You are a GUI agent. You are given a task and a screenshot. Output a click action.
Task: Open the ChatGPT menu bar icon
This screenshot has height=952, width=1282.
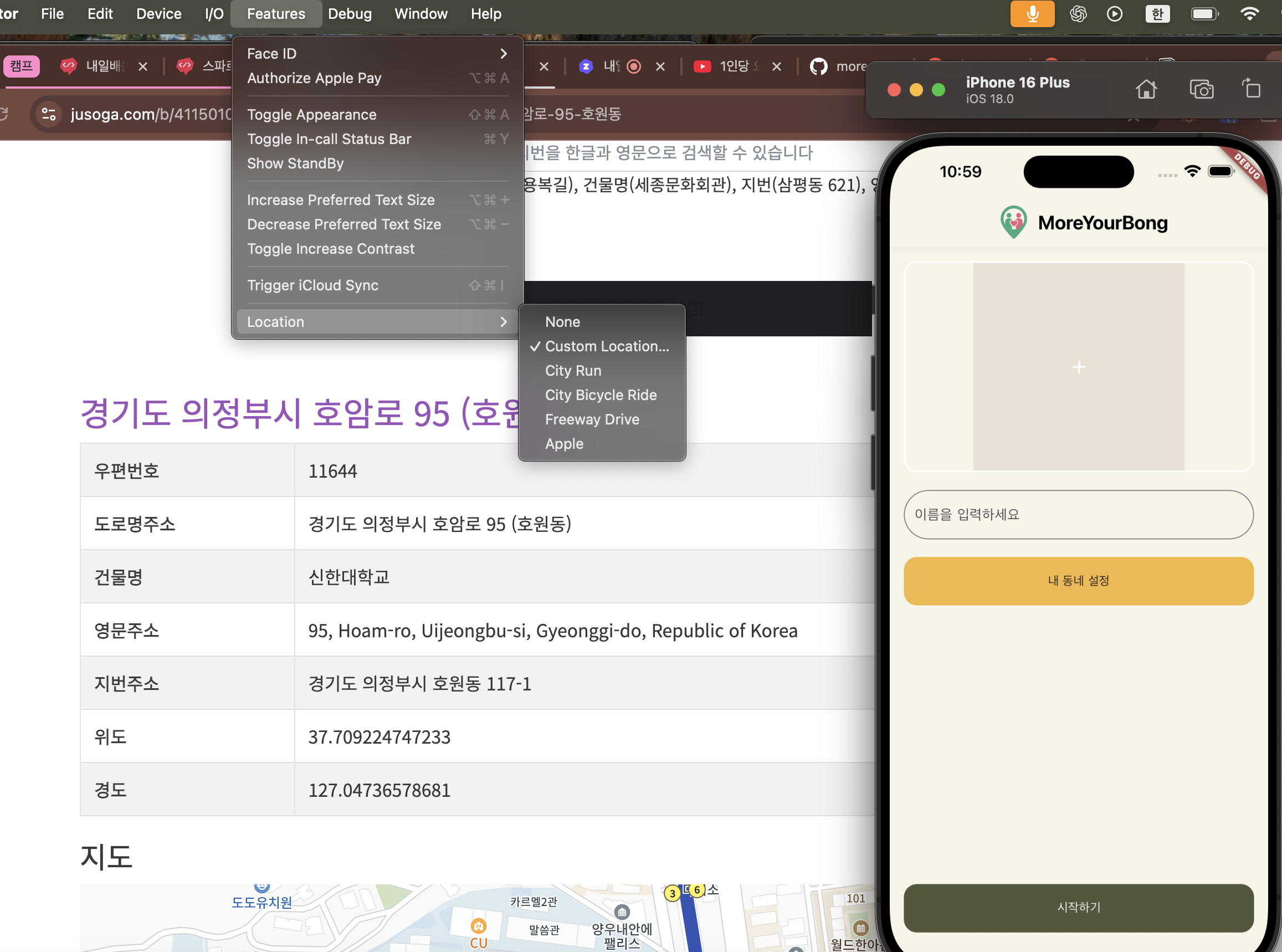click(1078, 14)
